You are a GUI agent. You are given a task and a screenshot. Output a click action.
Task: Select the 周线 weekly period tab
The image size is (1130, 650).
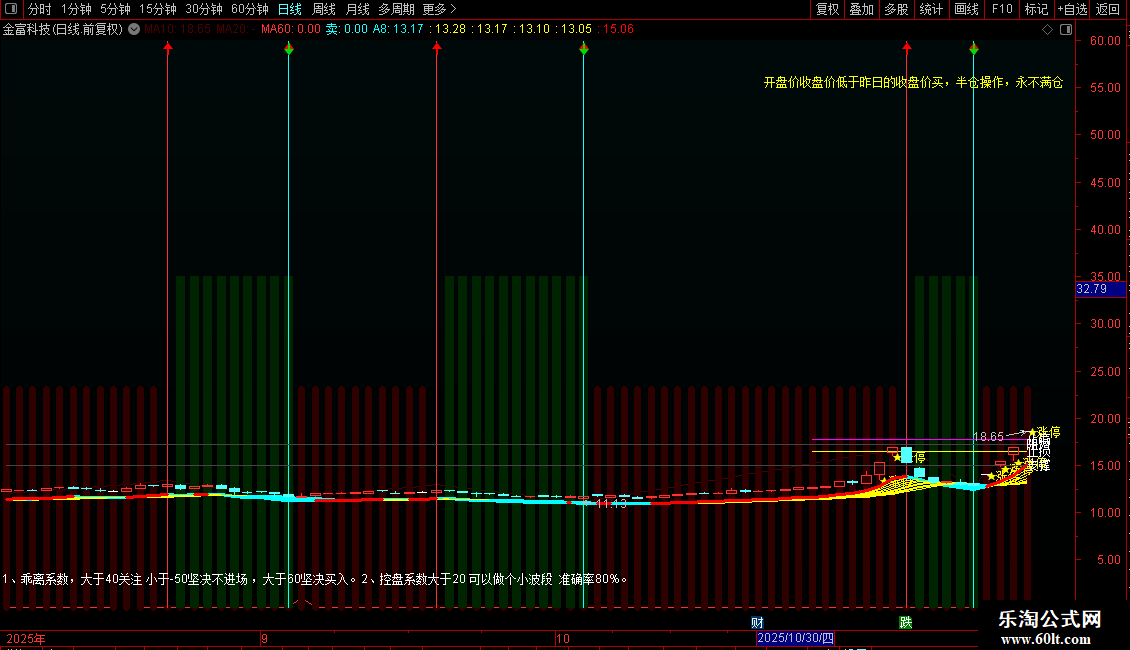tap(324, 9)
